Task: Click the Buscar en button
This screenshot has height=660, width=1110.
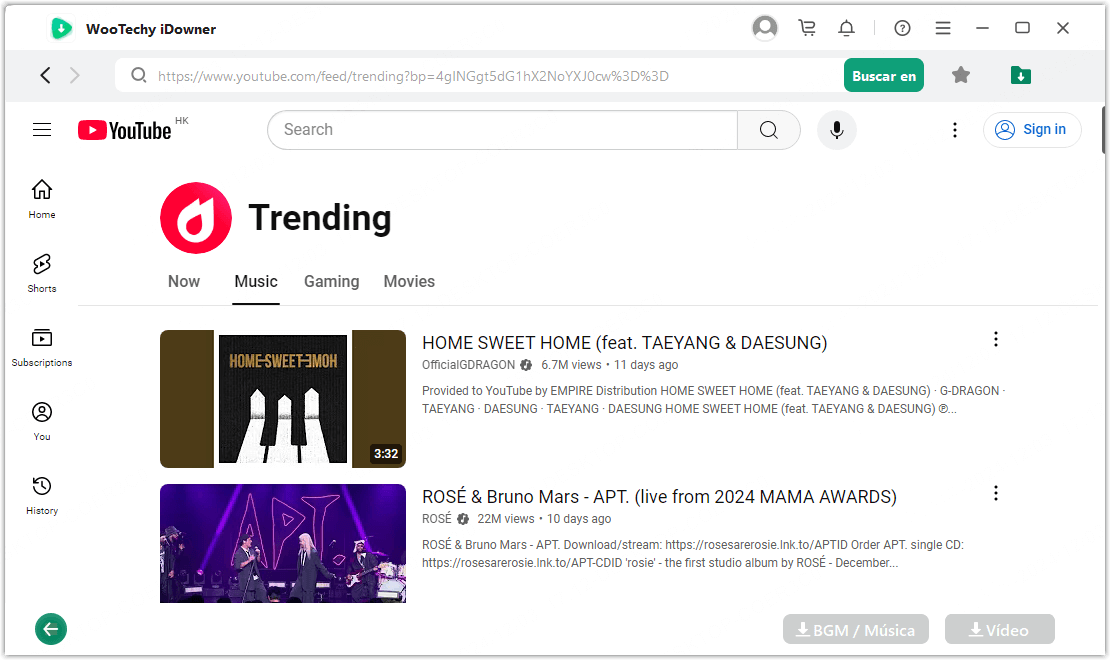Action: coord(883,76)
